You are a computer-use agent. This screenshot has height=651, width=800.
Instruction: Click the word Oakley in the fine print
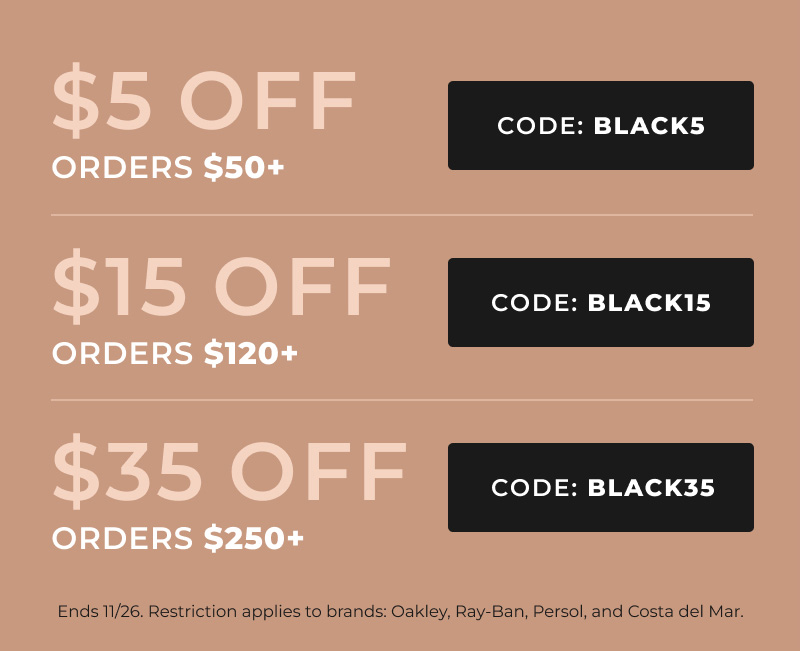pos(420,611)
